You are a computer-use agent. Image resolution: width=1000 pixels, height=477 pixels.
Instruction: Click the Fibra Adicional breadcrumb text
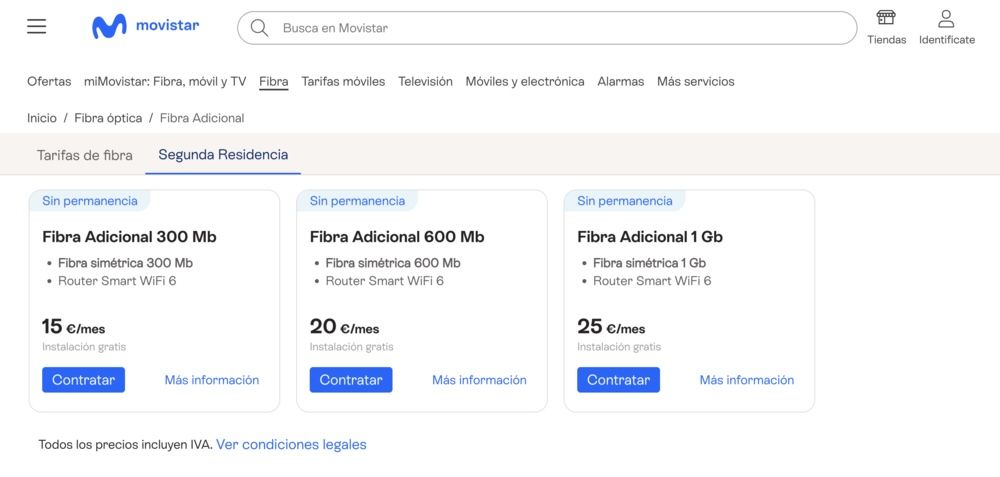coord(202,118)
